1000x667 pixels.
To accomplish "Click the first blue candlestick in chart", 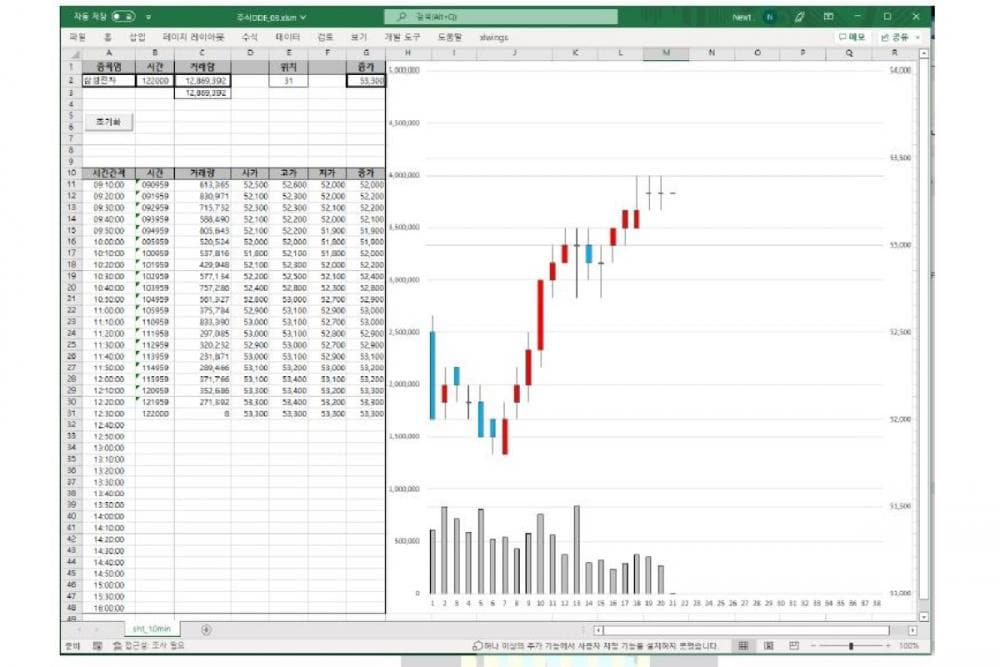I will tap(432, 375).
